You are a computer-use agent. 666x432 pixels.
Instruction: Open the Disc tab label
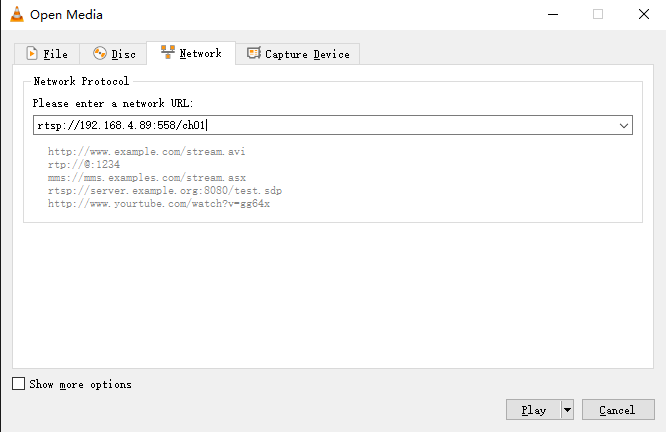pyautogui.click(x=124, y=54)
